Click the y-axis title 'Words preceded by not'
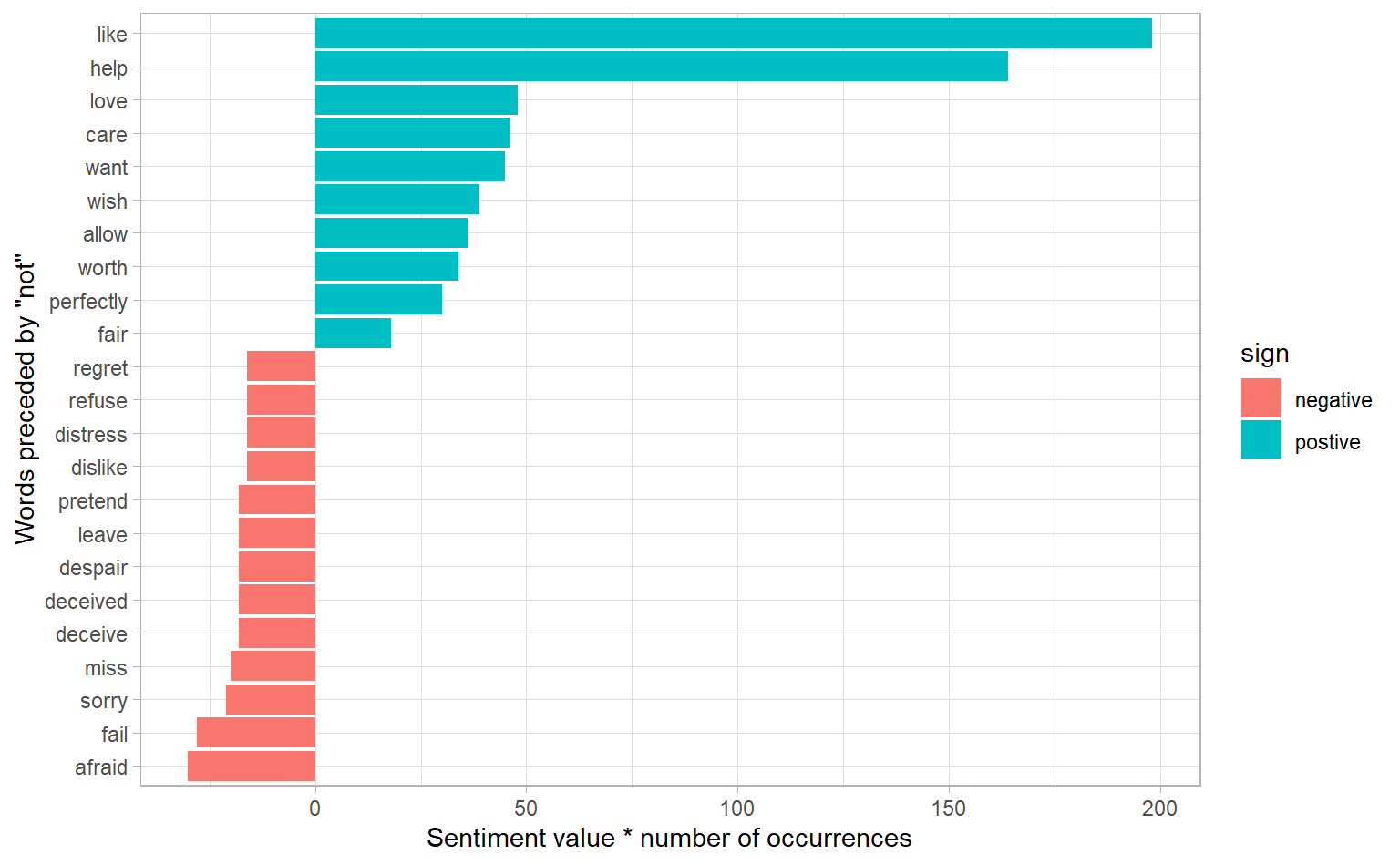The image size is (1400, 865). click(26, 400)
